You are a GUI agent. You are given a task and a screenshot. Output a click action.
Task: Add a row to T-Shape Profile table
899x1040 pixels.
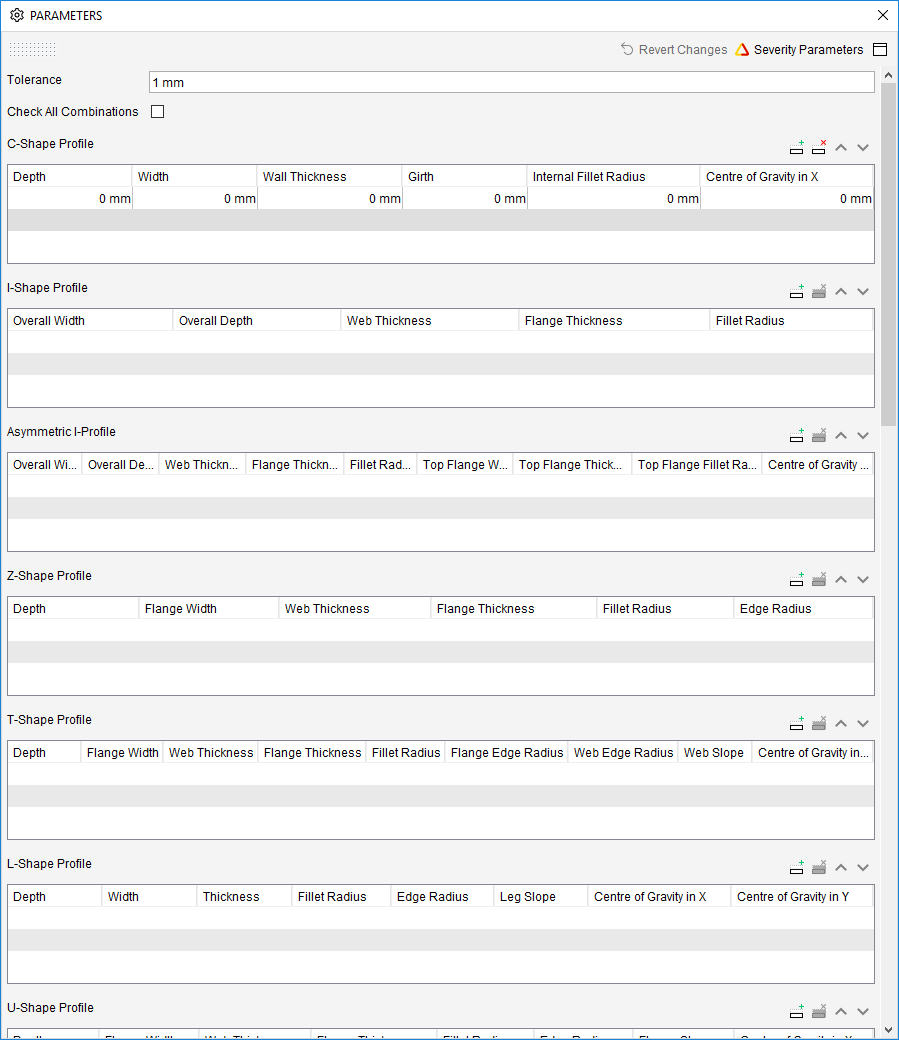(x=797, y=723)
